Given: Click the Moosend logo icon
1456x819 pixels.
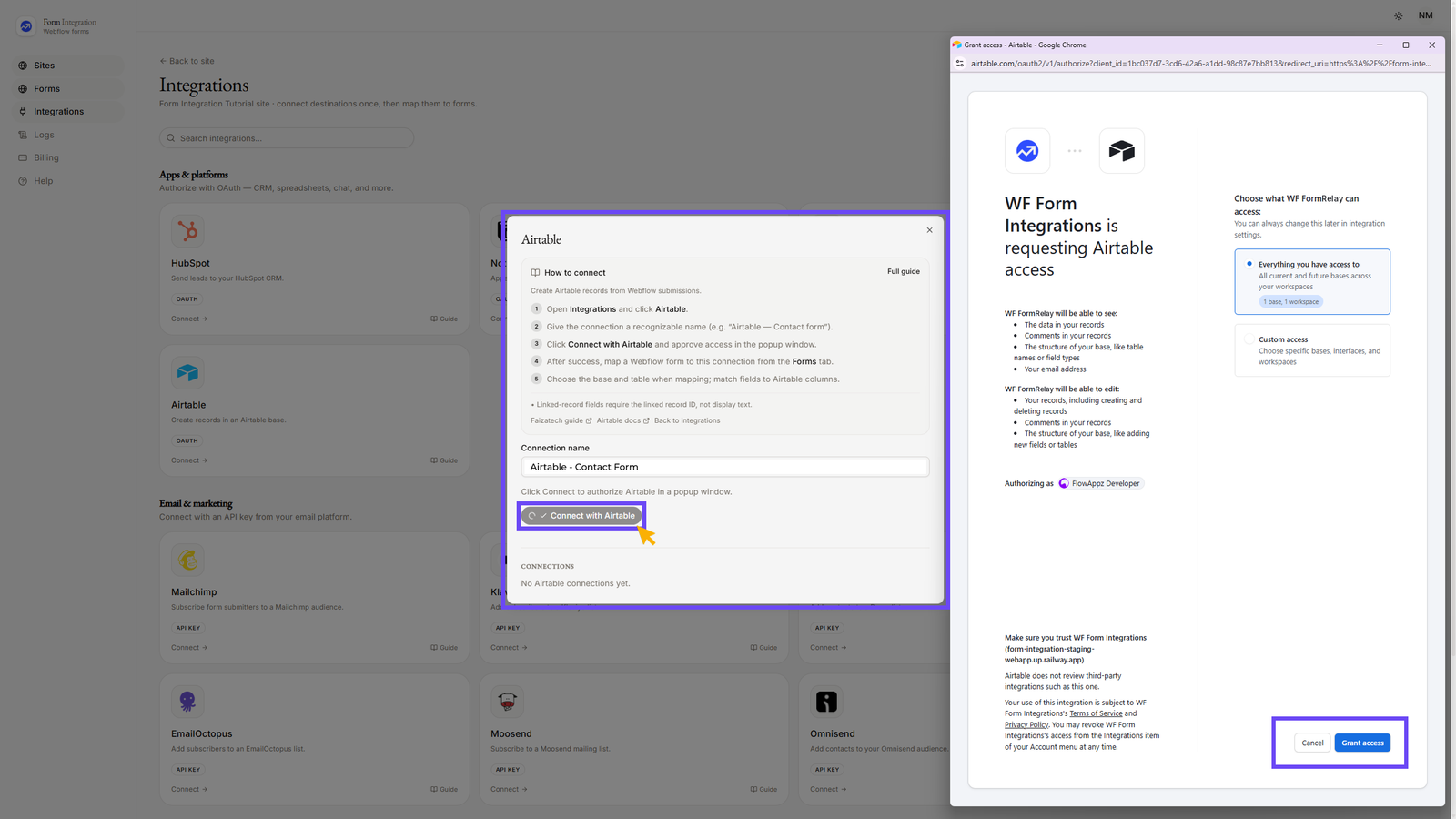Looking at the screenshot, I should (507, 702).
